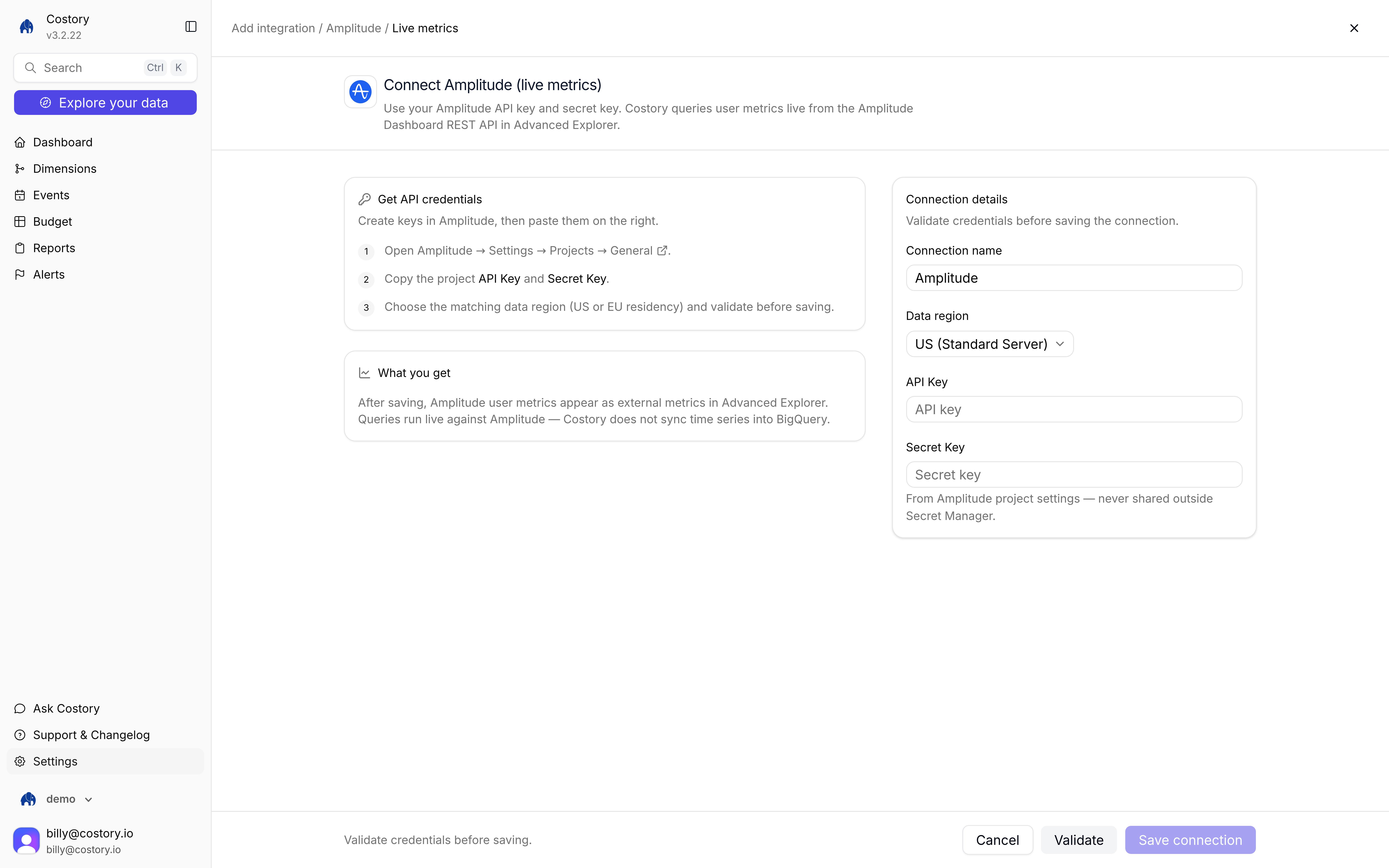Click the Connection details heading

click(x=957, y=199)
